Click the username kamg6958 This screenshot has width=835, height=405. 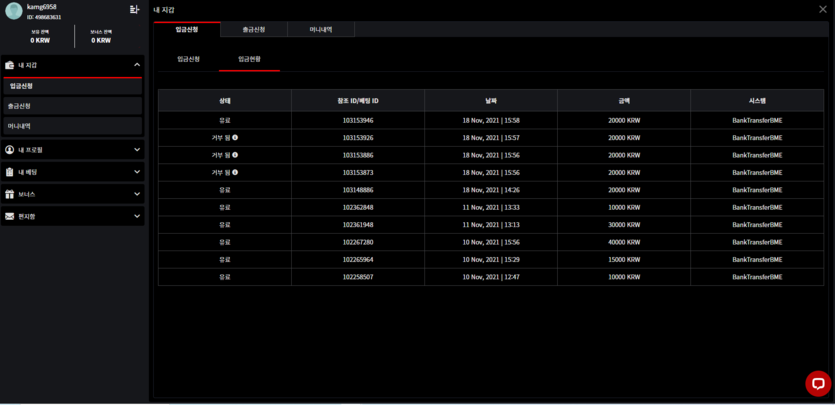(x=42, y=6)
